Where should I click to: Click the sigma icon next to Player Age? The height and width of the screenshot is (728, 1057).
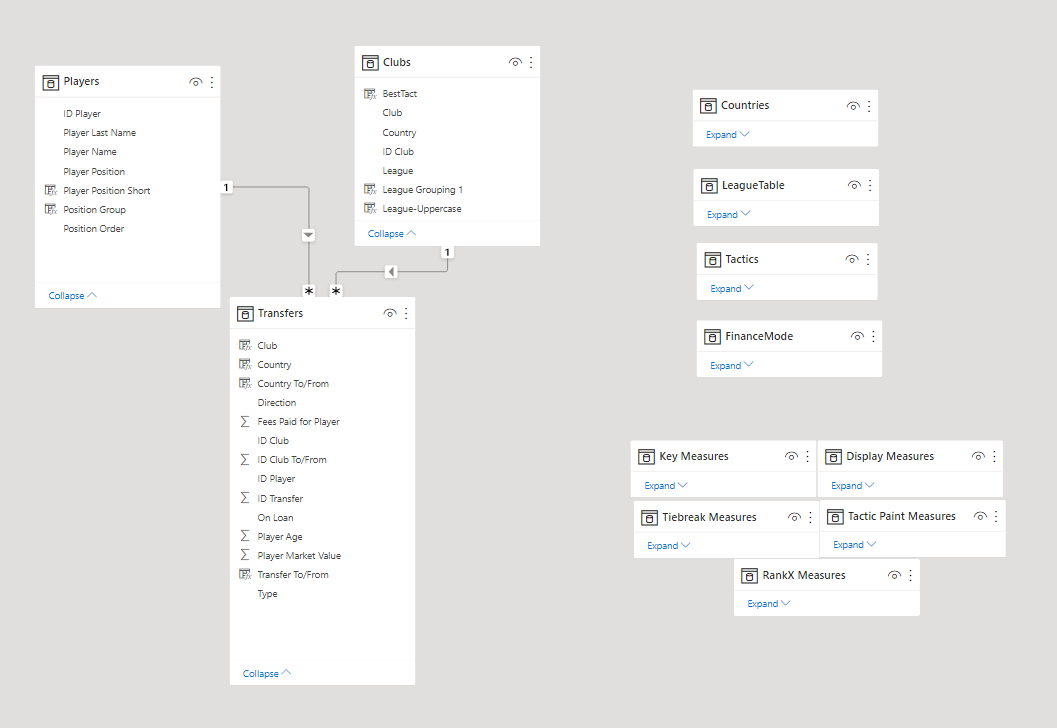pyautogui.click(x=245, y=537)
